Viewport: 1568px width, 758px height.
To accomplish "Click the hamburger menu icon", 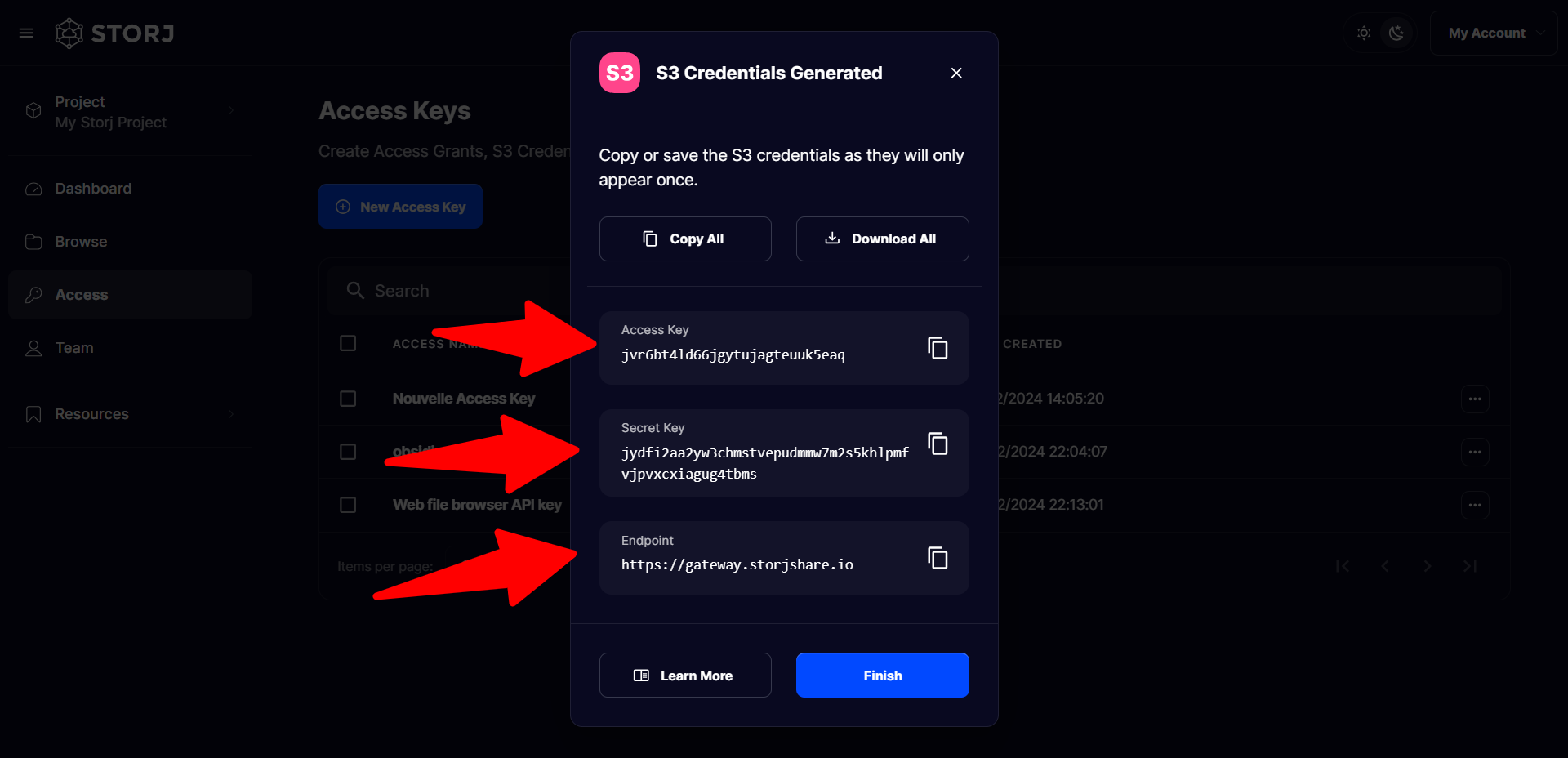I will point(26,33).
